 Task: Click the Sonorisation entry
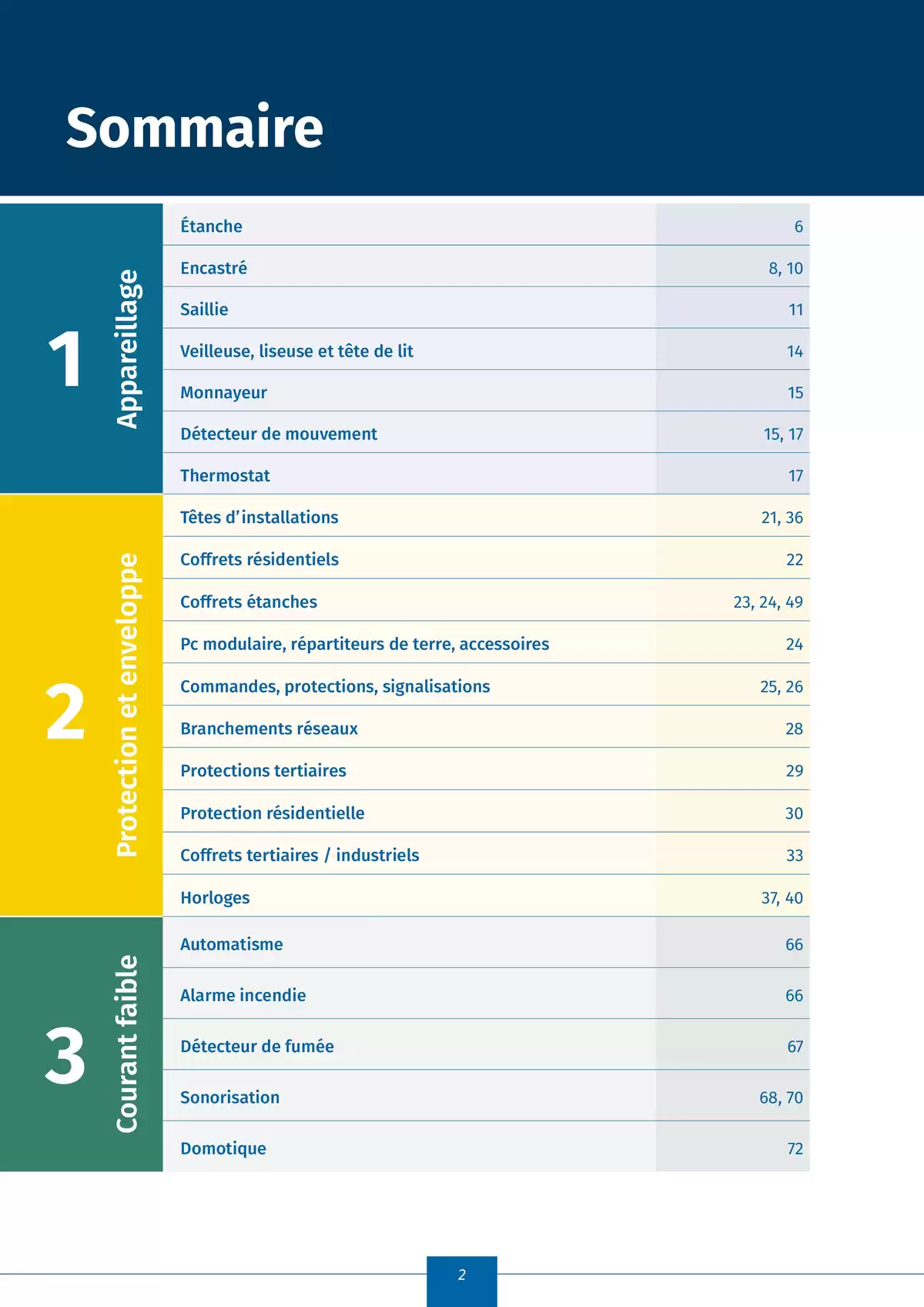230,1098
